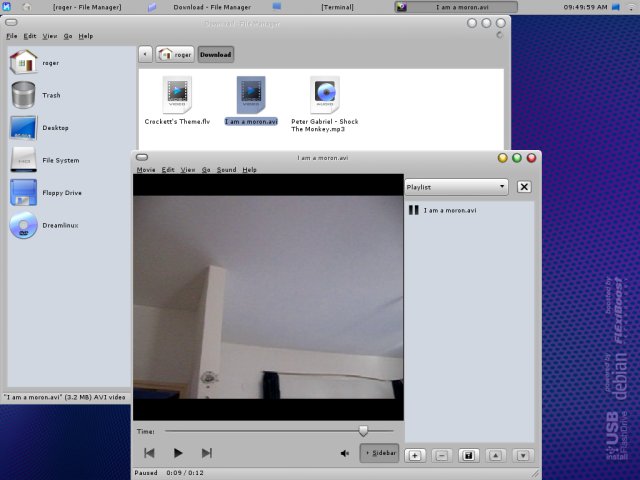The height and width of the screenshot is (480, 640).
Task: Close the playlist sidebar with X
Action: point(524,187)
